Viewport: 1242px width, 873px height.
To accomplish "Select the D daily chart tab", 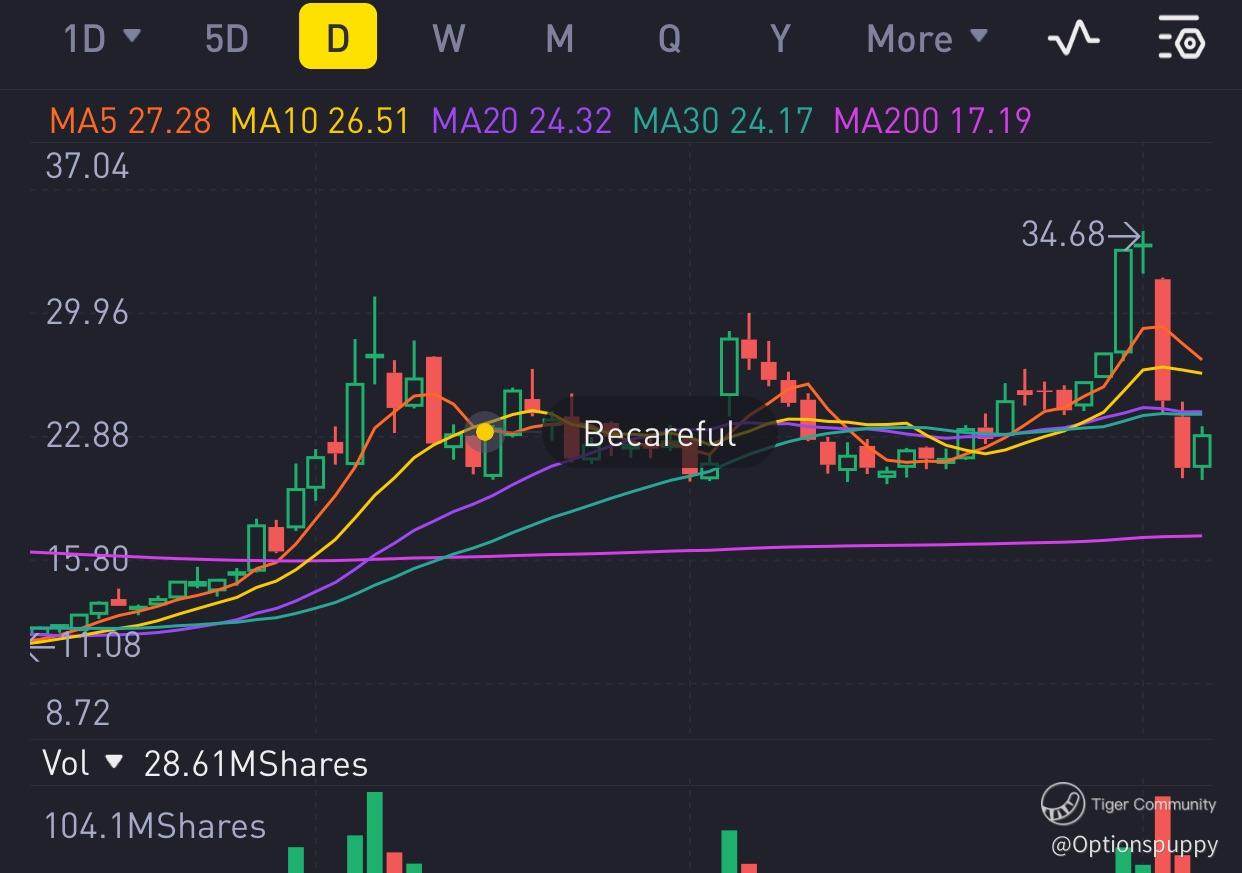I will coord(338,36).
